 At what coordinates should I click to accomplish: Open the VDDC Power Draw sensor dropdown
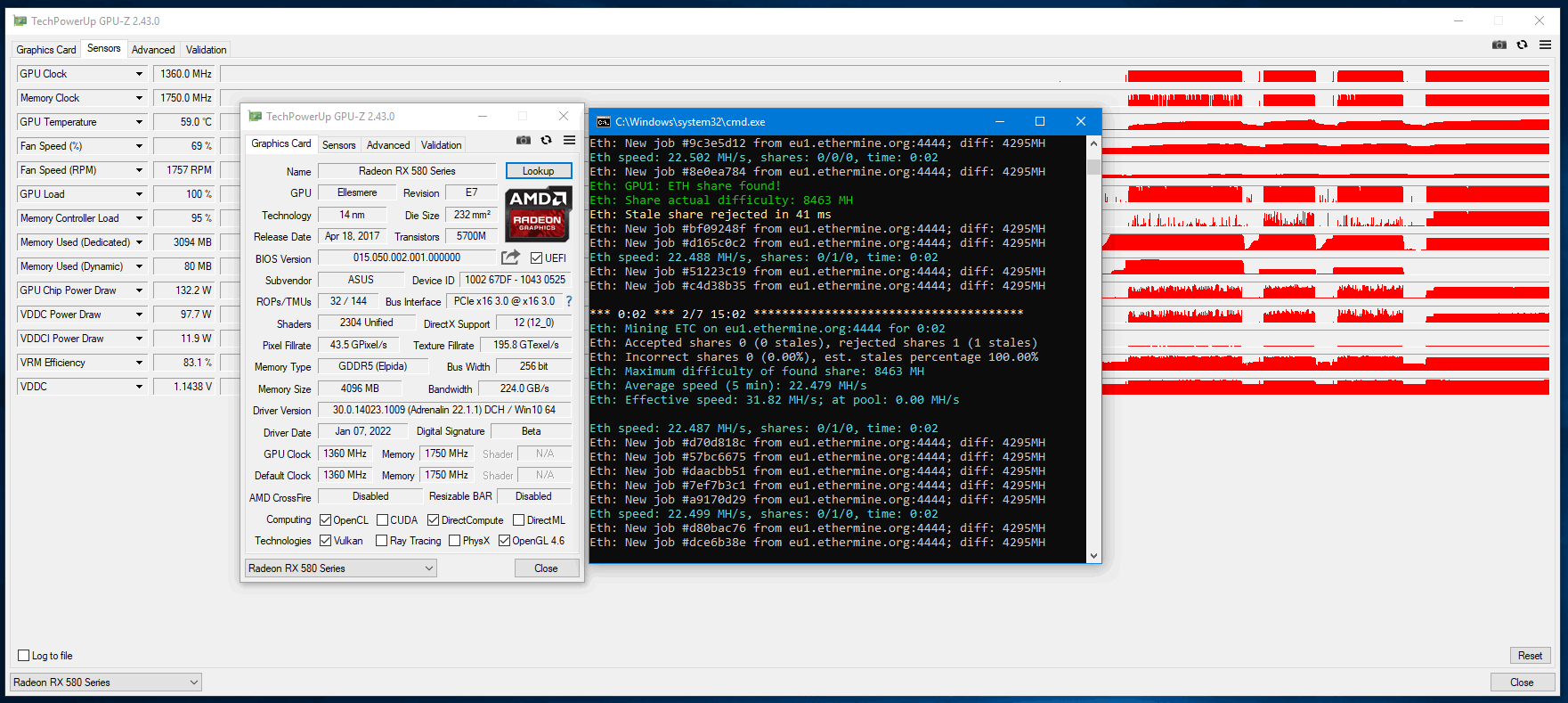(x=139, y=315)
